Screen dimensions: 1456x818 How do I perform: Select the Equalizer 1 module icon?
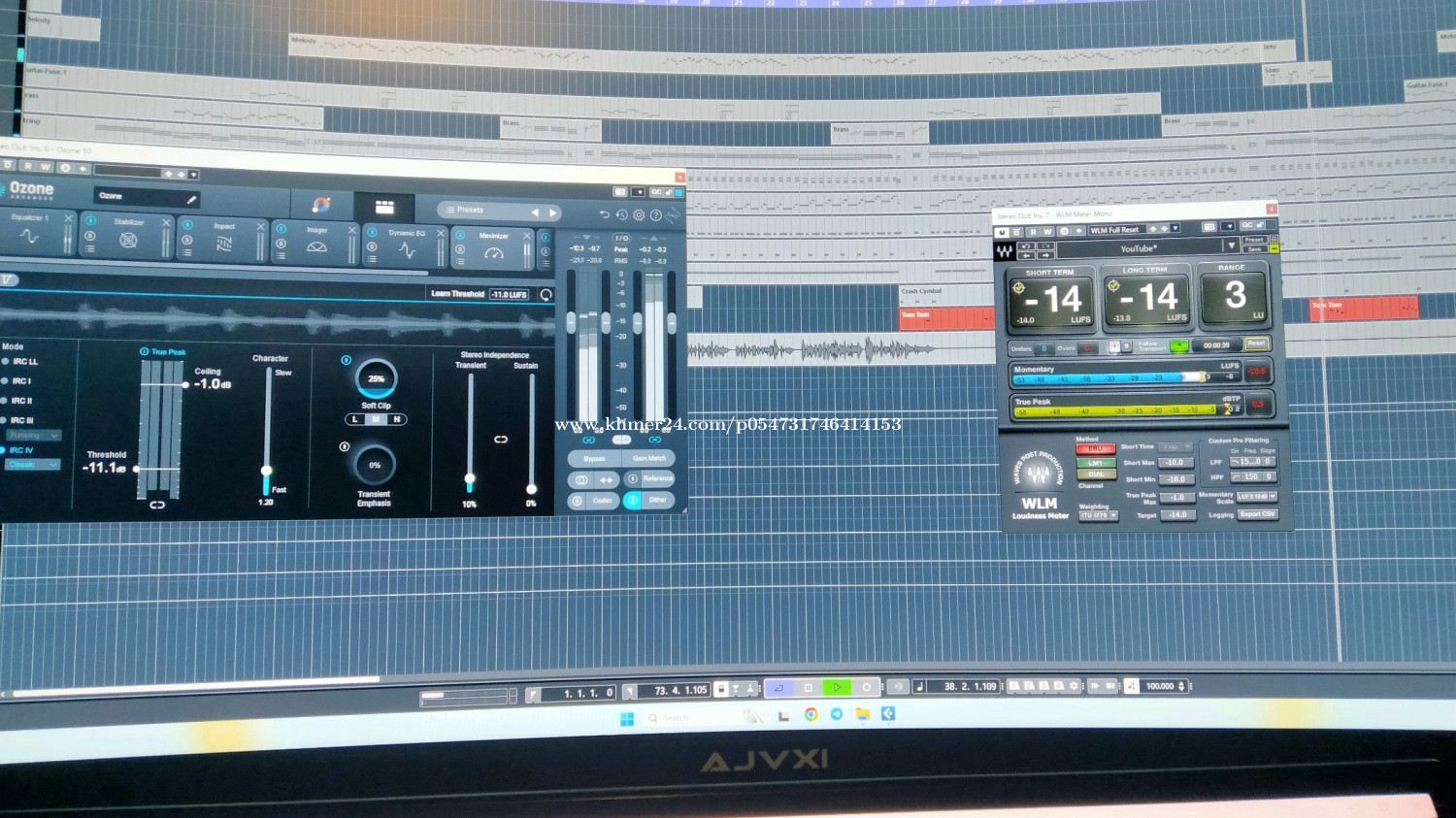(x=29, y=237)
